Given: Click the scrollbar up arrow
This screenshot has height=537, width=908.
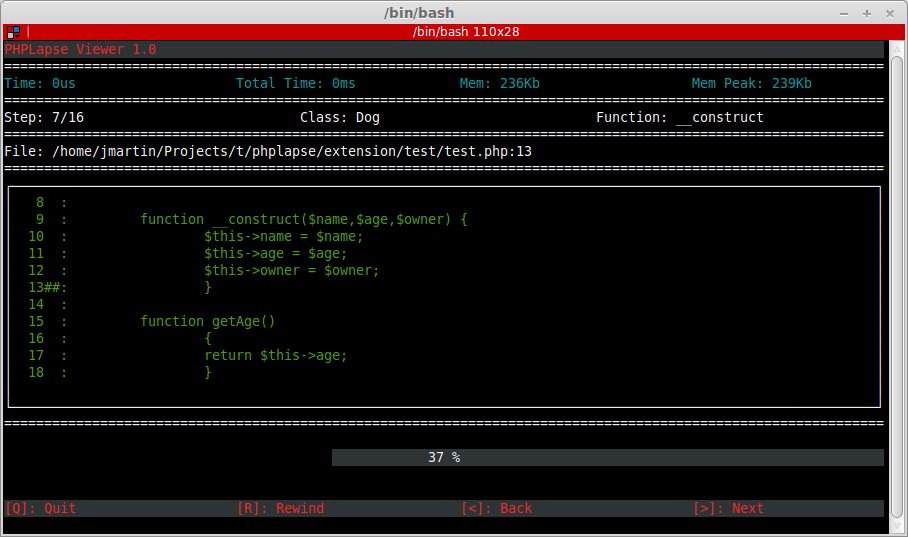Looking at the screenshot, I should click(x=896, y=48).
